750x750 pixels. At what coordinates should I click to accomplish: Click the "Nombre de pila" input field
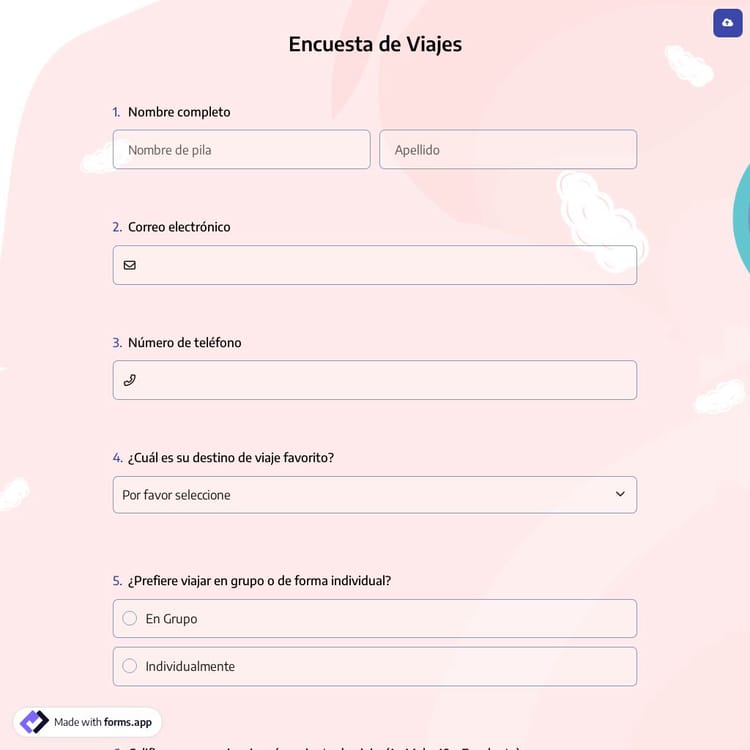[x=241, y=150]
